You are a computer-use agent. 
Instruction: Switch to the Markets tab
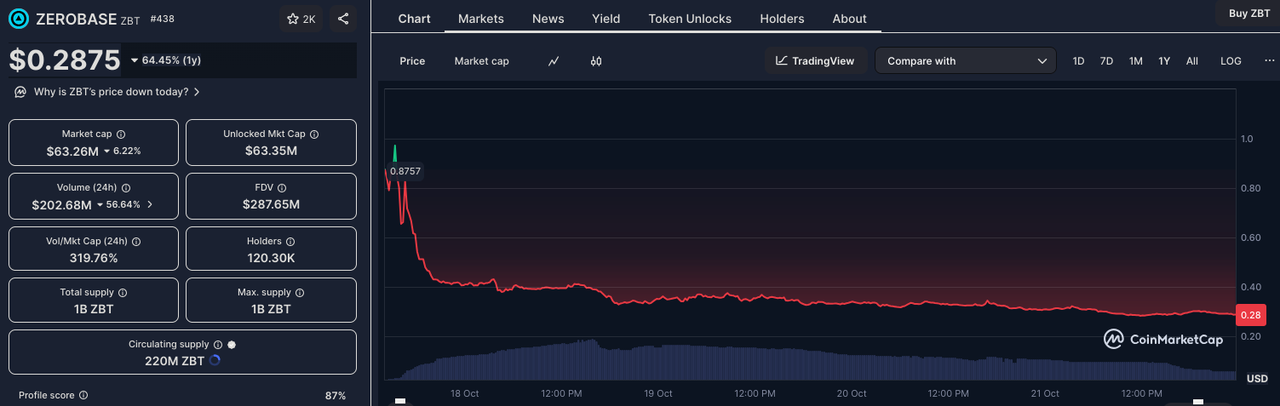click(481, 18)
